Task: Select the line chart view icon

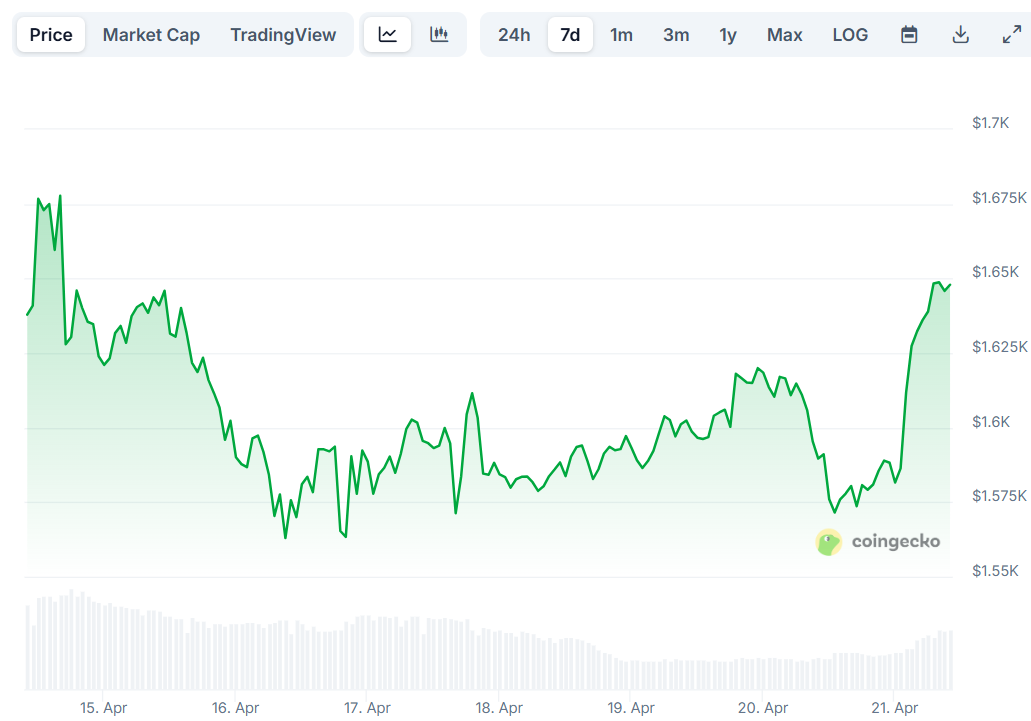Action: [x=387, y=34]
